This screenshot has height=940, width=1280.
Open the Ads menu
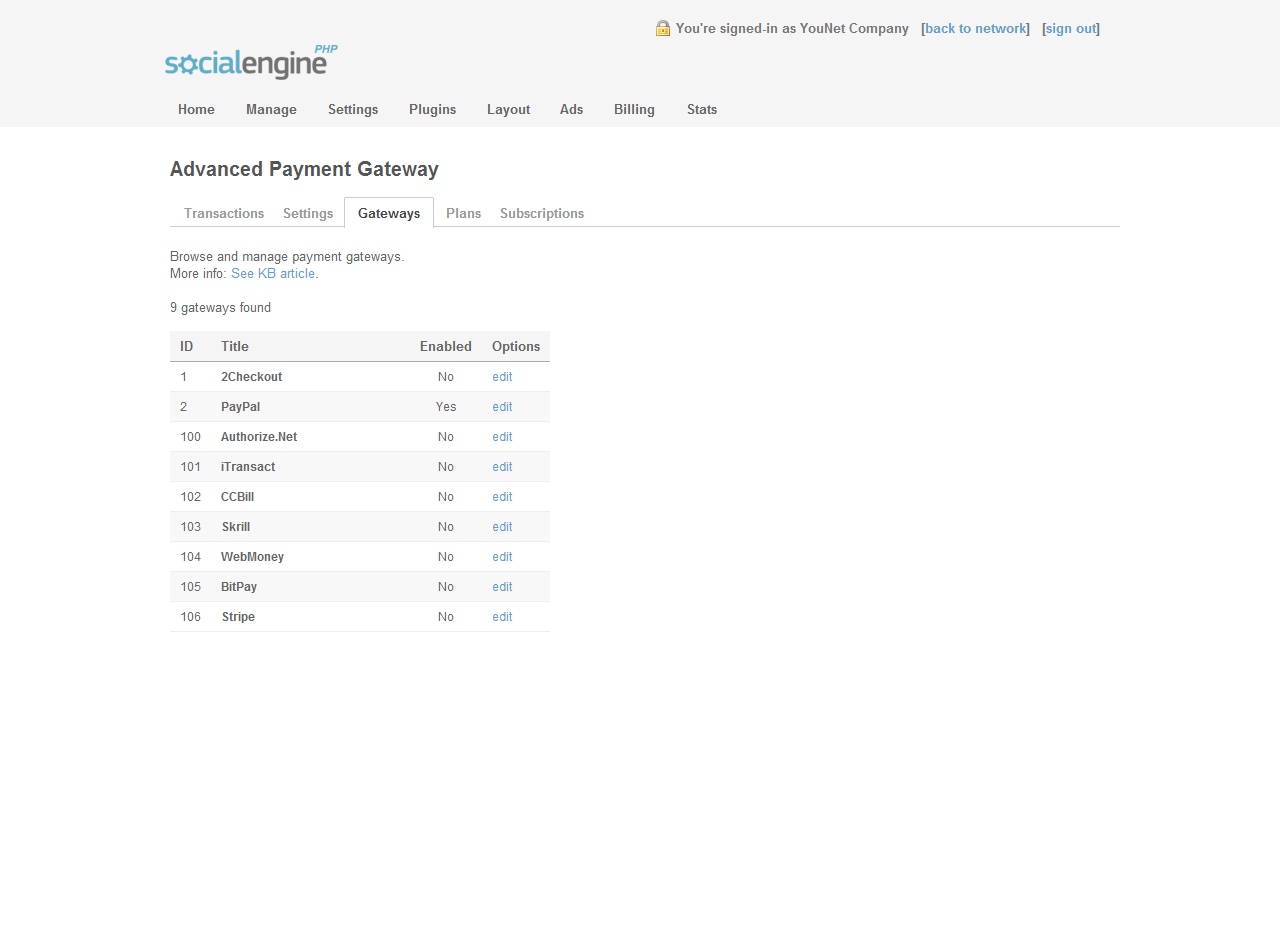(x=571, y=109)
